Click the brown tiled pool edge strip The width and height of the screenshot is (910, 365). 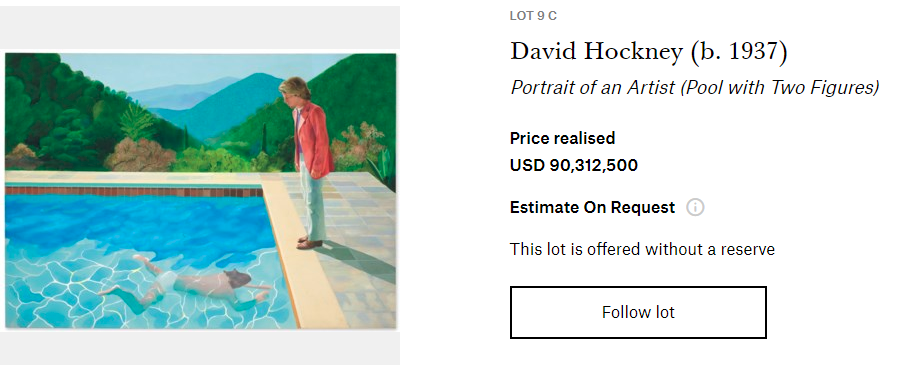(x=133, y=191)
